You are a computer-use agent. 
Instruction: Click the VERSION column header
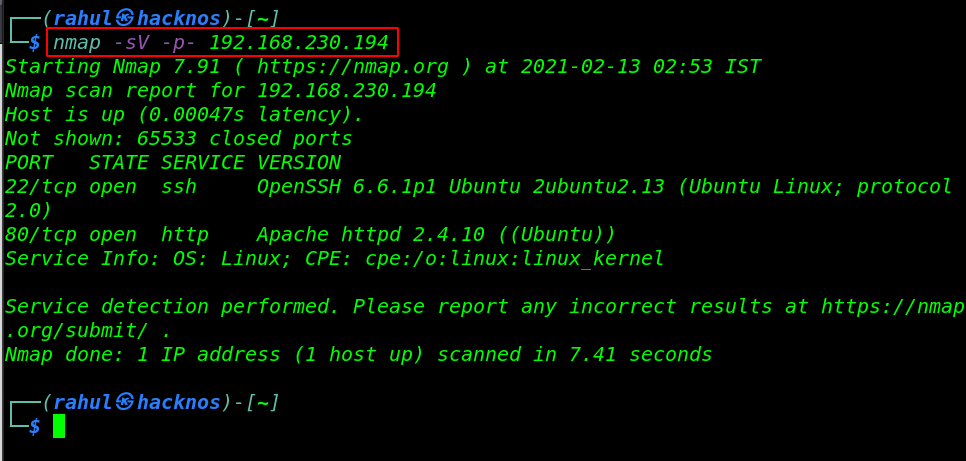coord(299,163)
